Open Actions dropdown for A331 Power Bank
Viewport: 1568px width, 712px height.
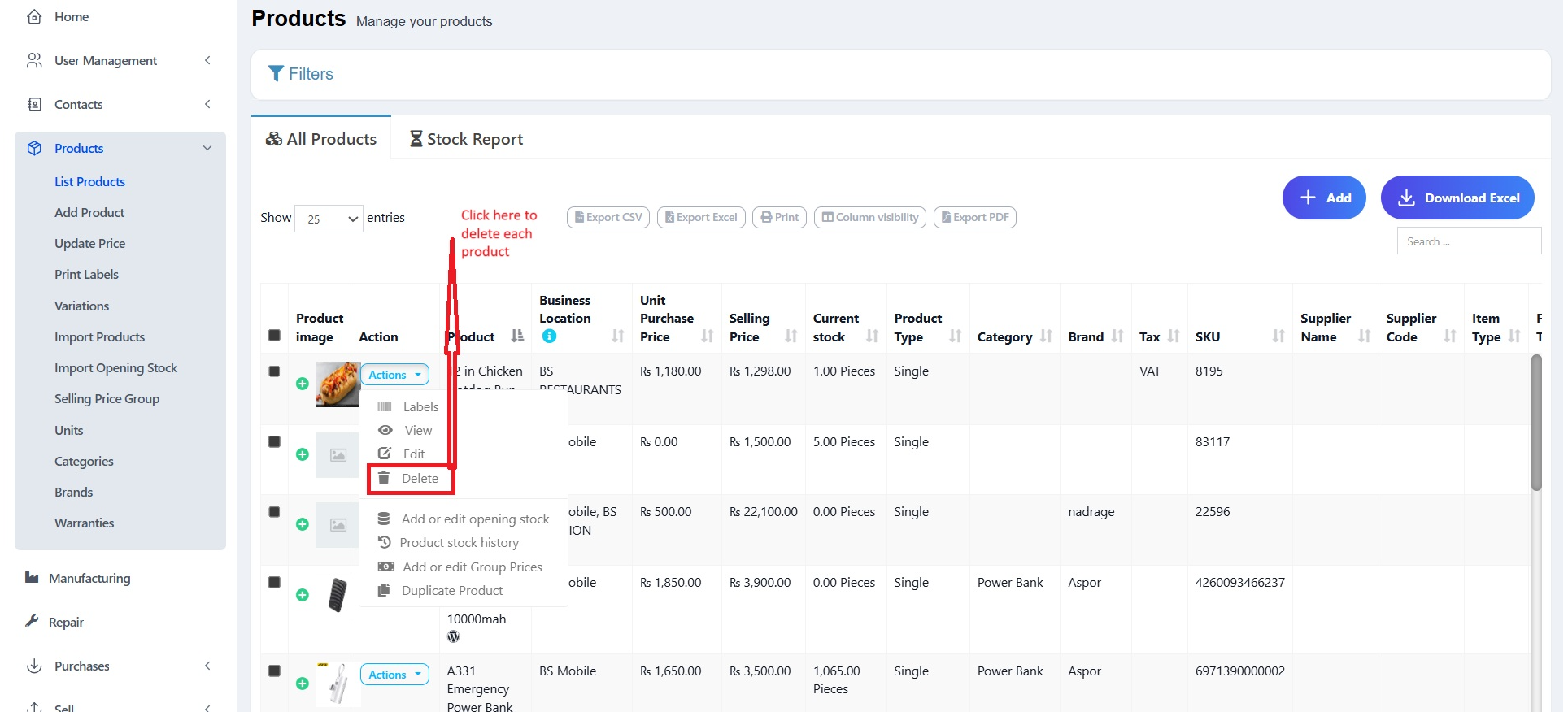coord(394,675)
